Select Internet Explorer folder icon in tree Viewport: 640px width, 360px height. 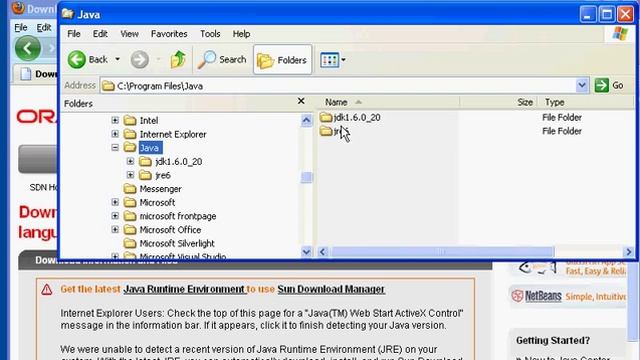tap(130, 134)
